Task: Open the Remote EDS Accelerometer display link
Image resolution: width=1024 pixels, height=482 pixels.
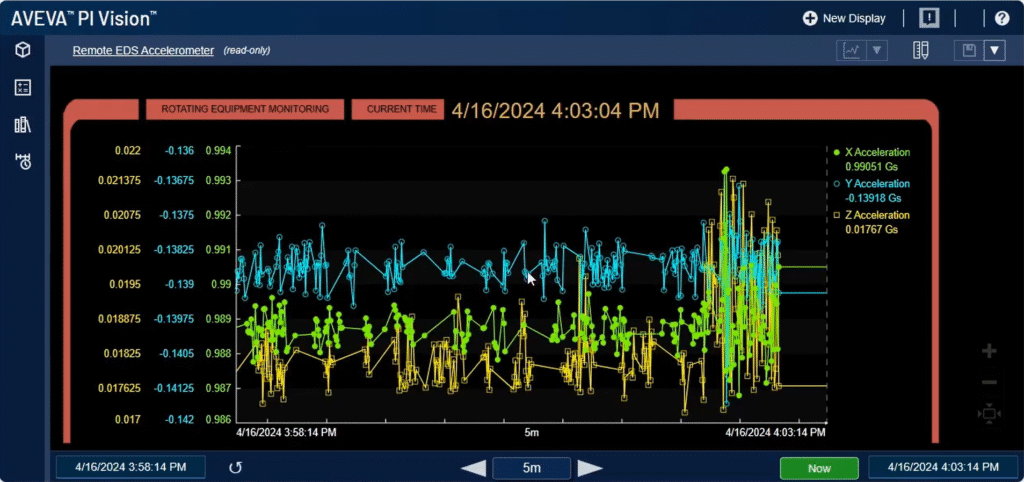Action: 143,50
